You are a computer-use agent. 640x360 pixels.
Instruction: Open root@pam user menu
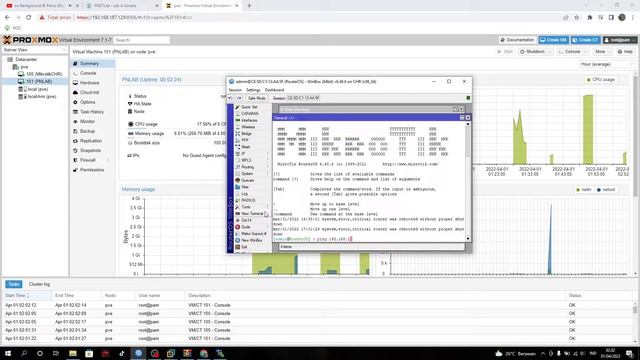point(620,40)
